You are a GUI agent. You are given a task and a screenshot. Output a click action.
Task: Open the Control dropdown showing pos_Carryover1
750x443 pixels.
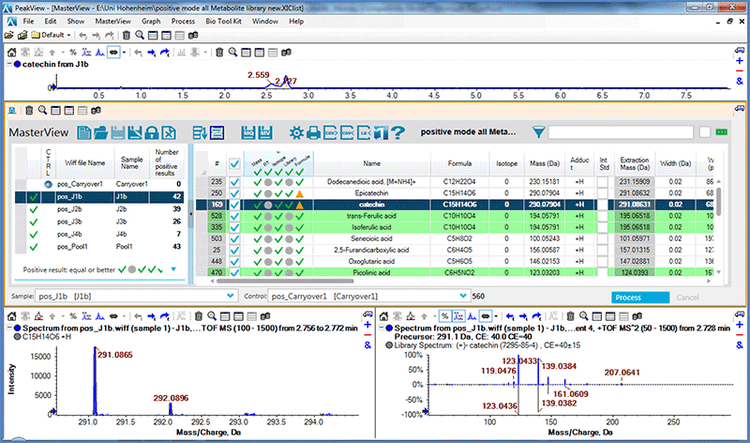(461, 296)
